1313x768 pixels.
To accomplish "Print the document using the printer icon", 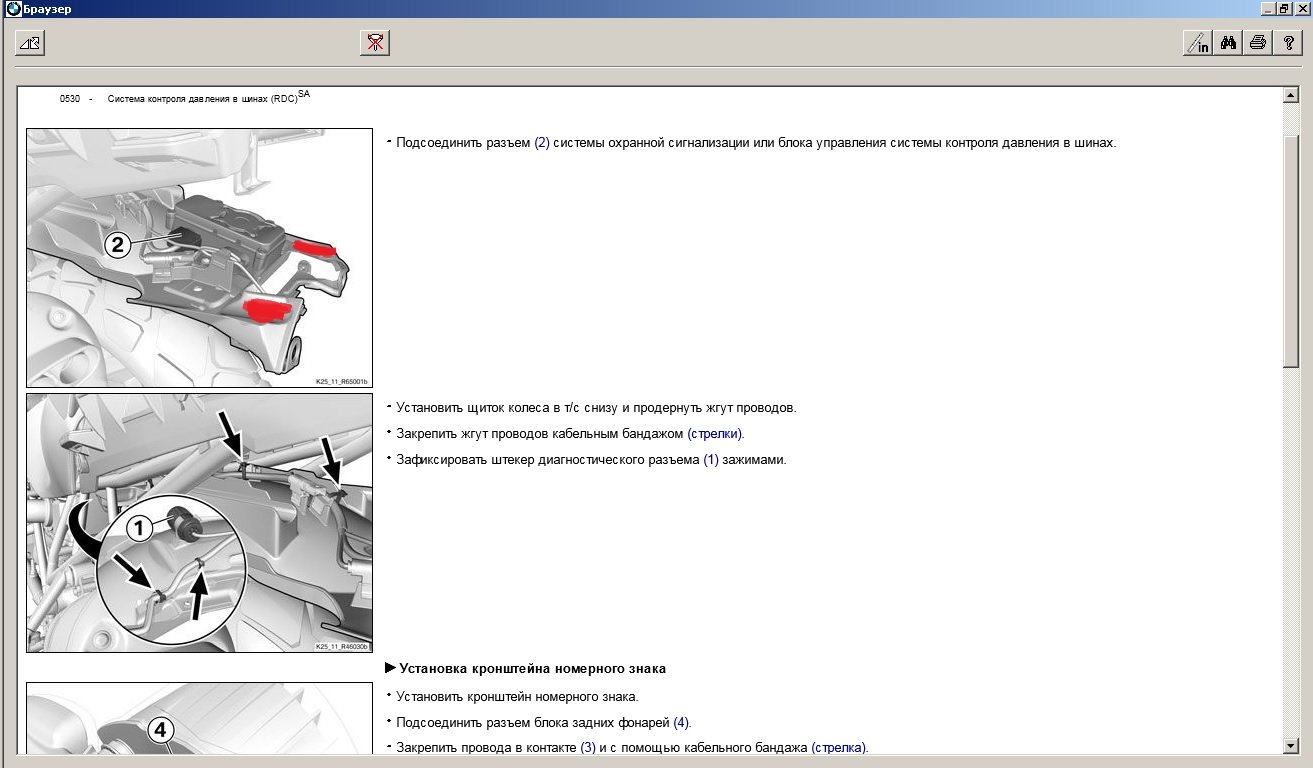I will coord(1258,42).
